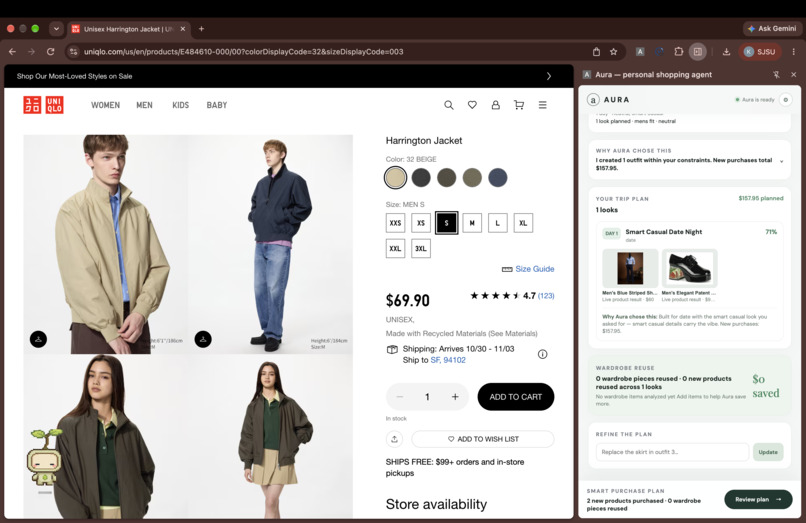The image size is (806, 523).
Task: Open the shopping cart icon
Action: click(x=519, y=105)
